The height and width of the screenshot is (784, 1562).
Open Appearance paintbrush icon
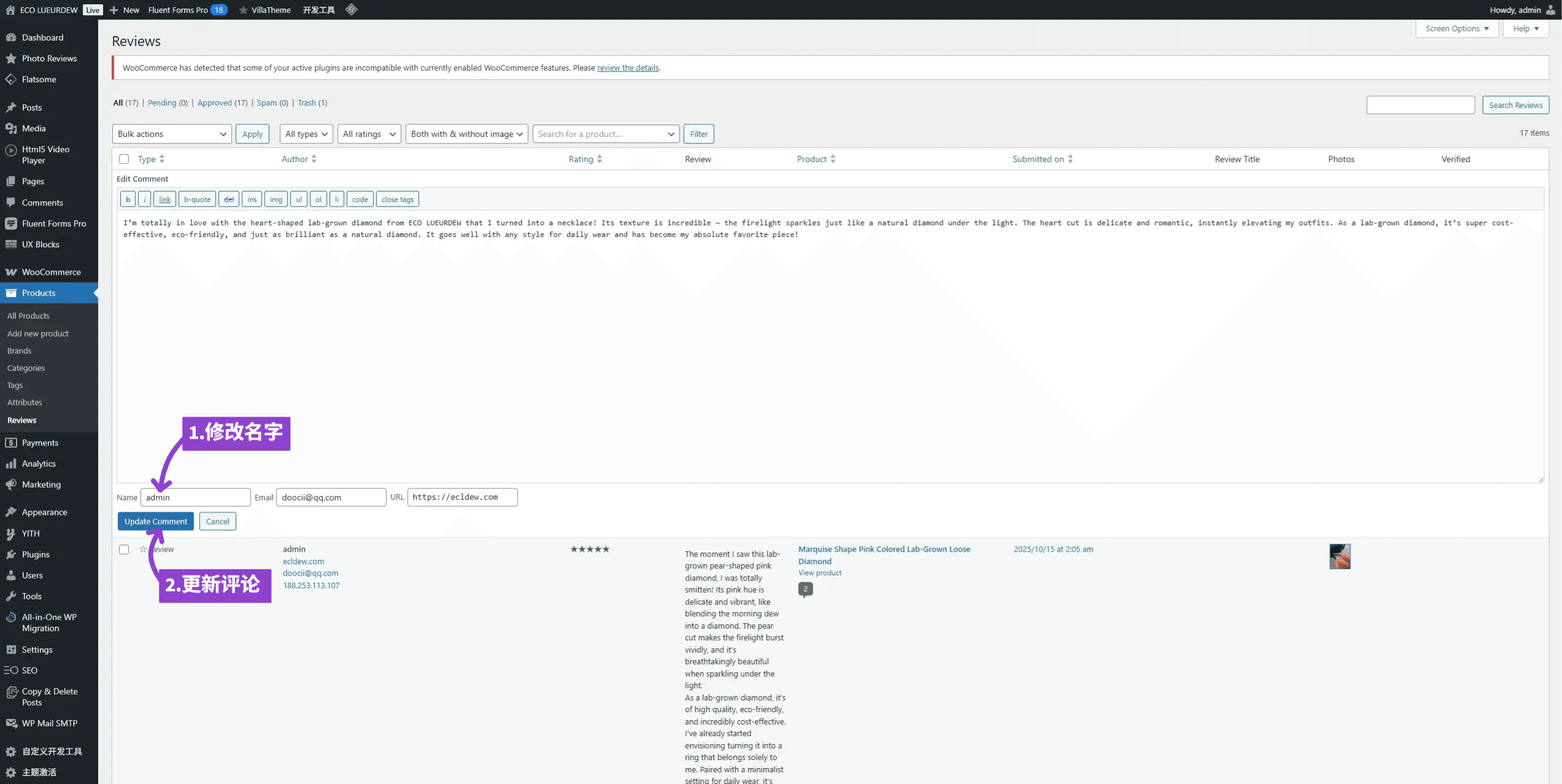pos(11,512)
